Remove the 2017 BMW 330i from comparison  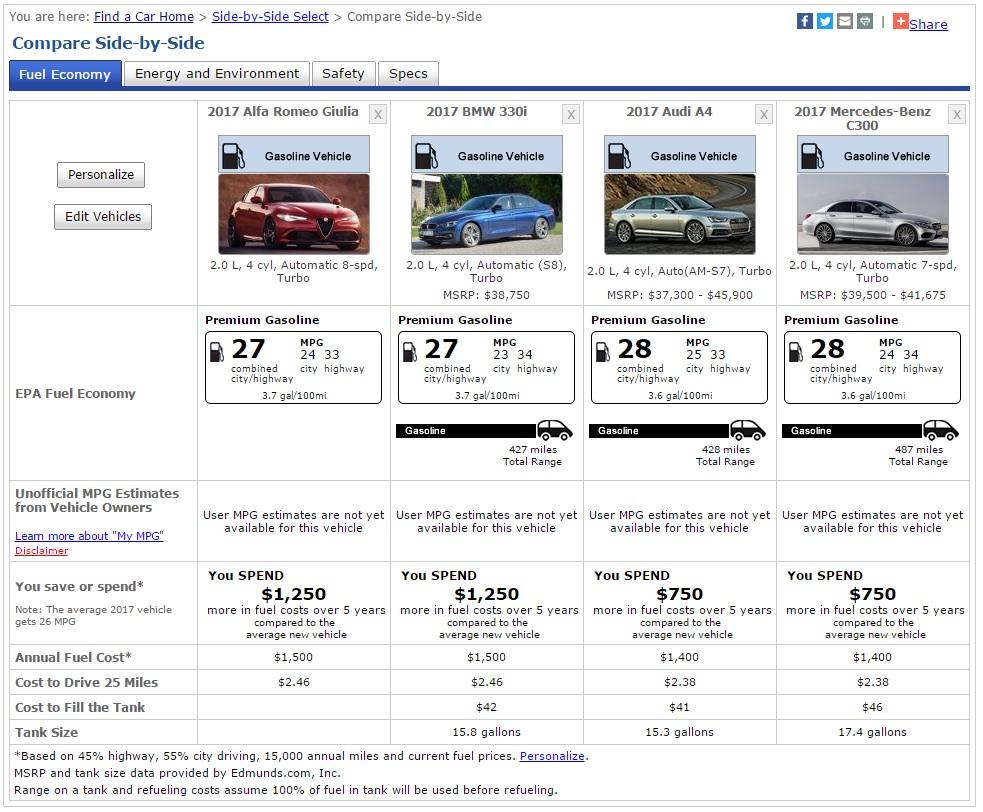571,115
